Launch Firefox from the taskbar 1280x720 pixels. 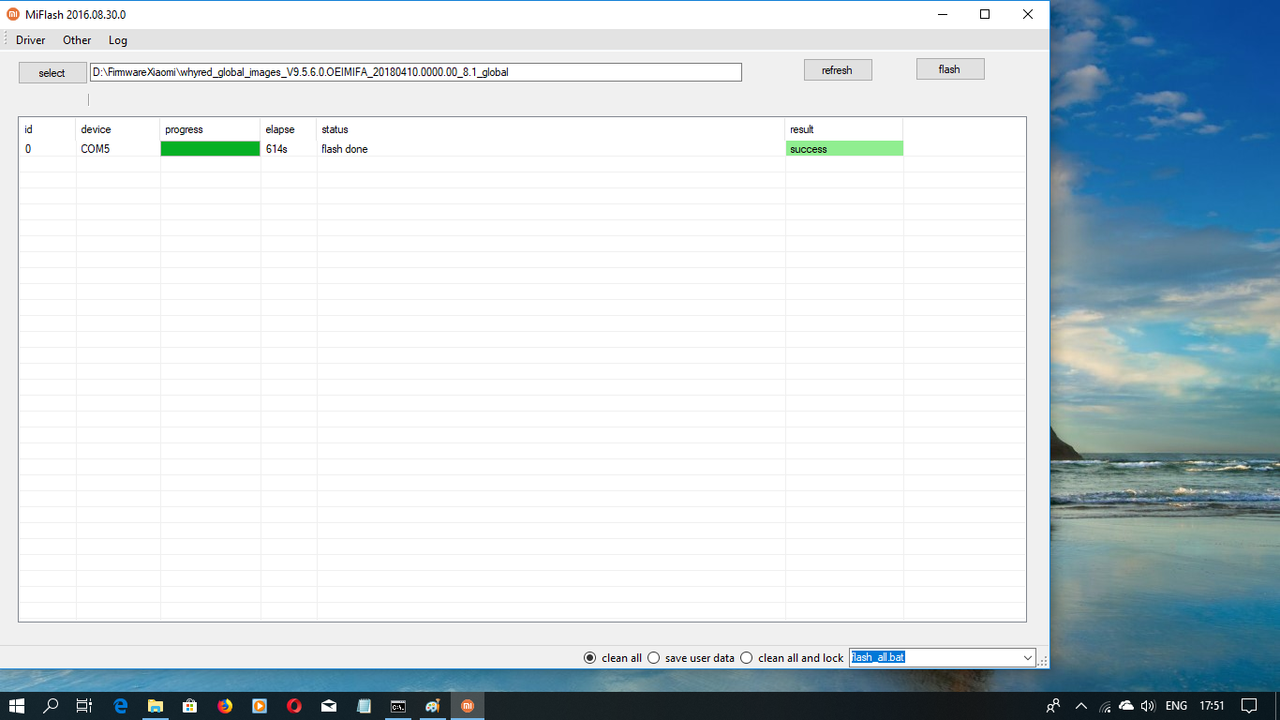[225, 706]
